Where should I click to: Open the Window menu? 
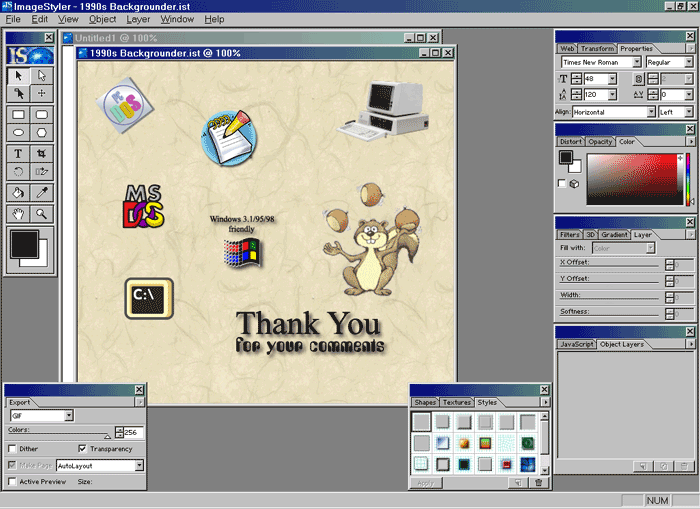tap(177, 19)
